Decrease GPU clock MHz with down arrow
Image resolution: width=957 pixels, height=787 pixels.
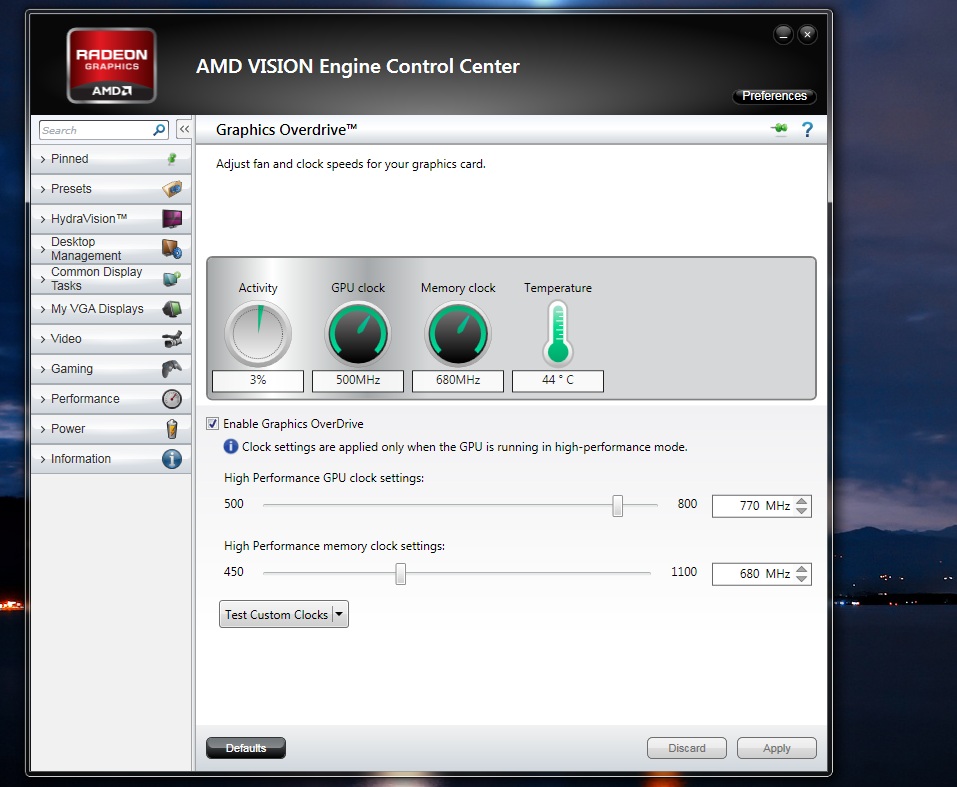[802, 510]
